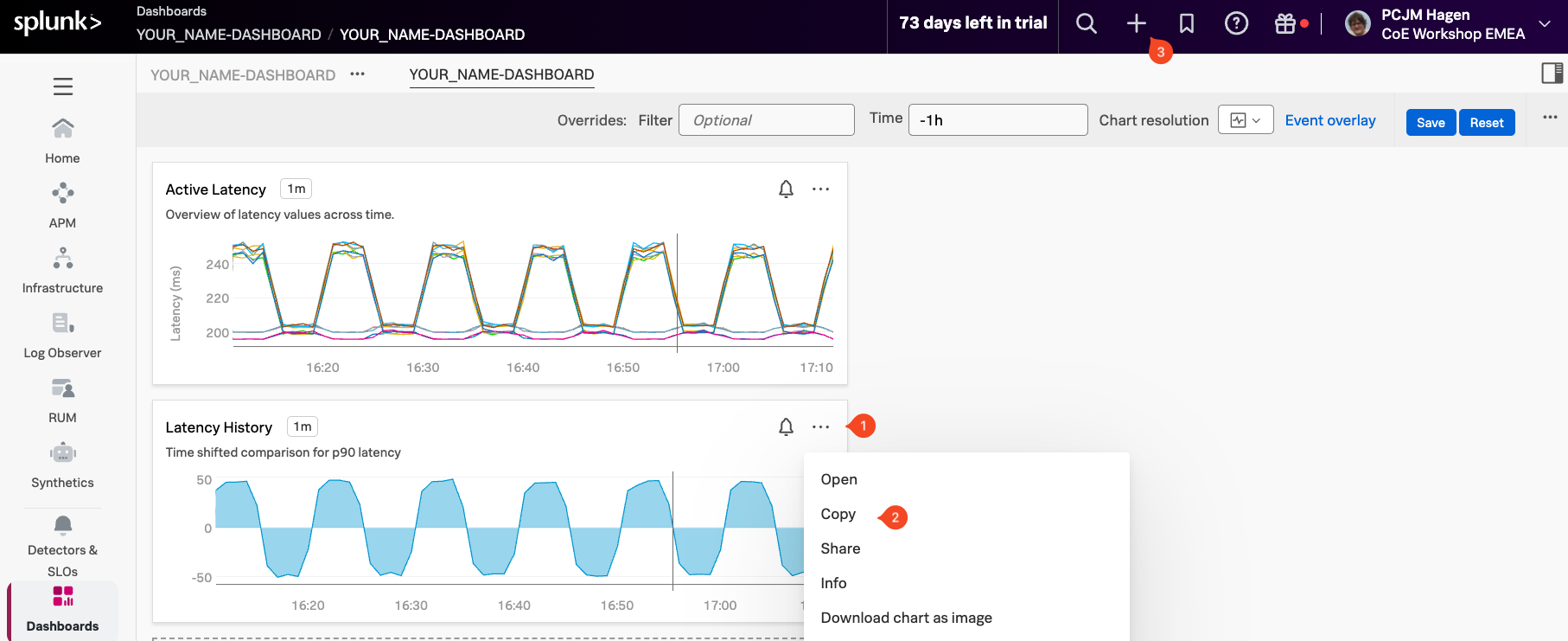Open Log Observer in sidebar

(62, 335)
